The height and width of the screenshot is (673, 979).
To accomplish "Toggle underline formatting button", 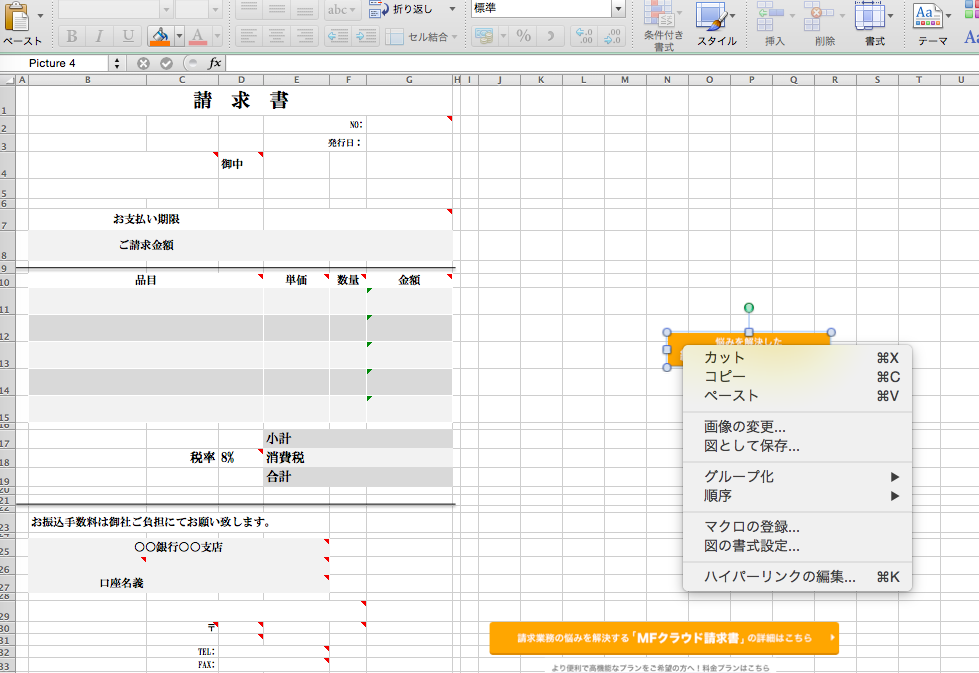I will tap(127, 37).
